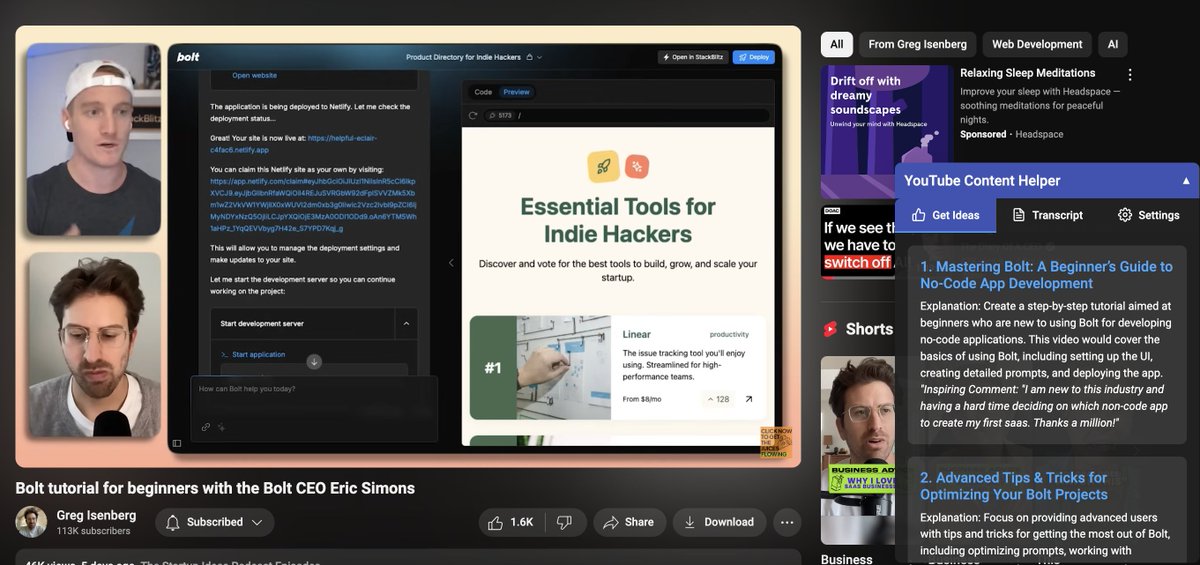Open Greg Isenberg channel name link

point(96,515)
